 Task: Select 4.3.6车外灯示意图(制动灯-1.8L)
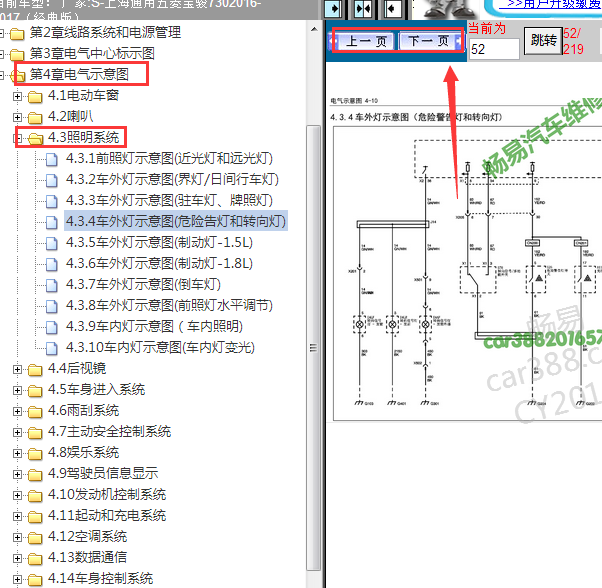coord(159,264)
